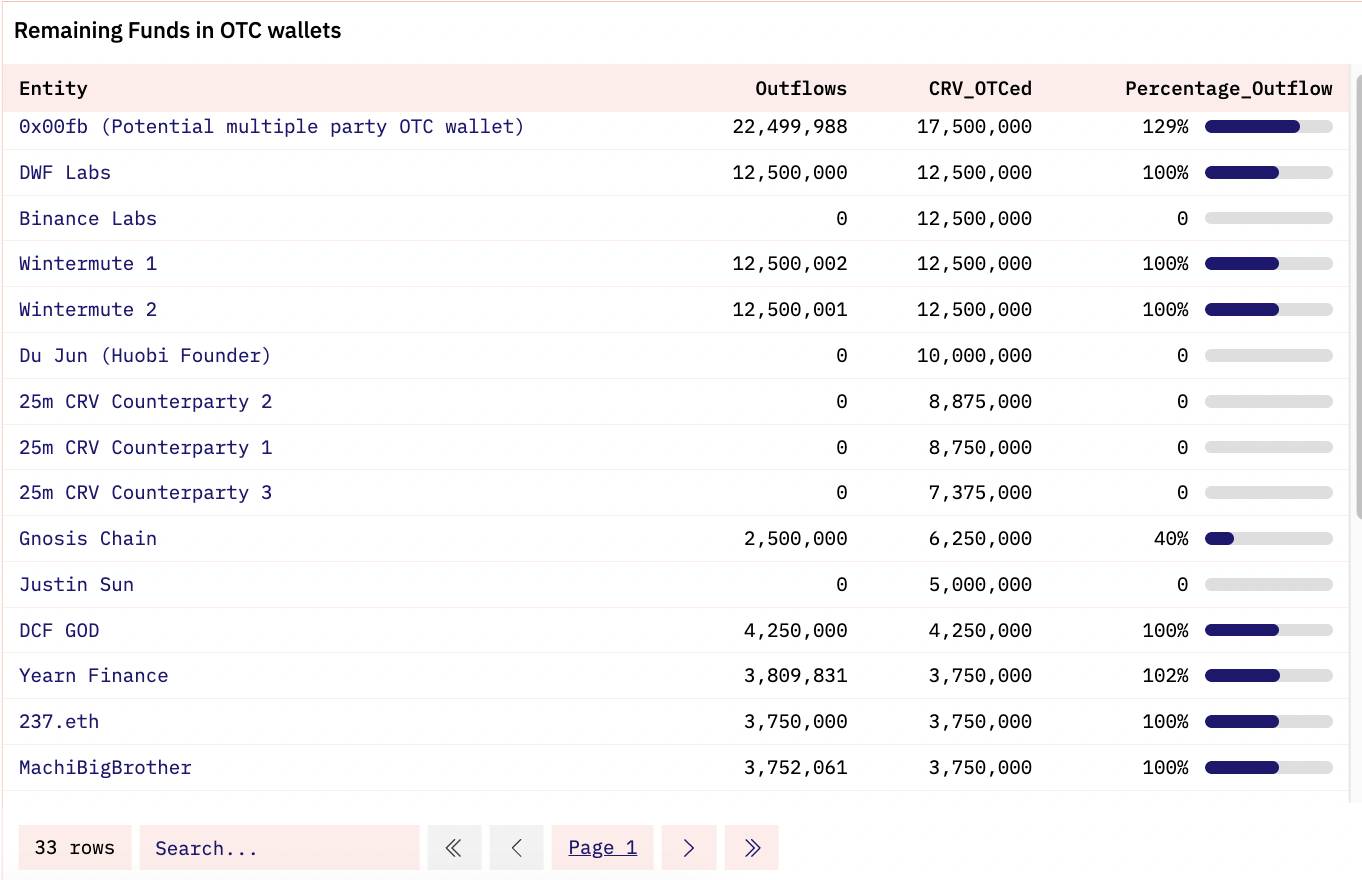Click the 5,000,000 CRV_OTCed value
Image resolution: width=1362 pixels, height=880 pixels.
[981, 584]
